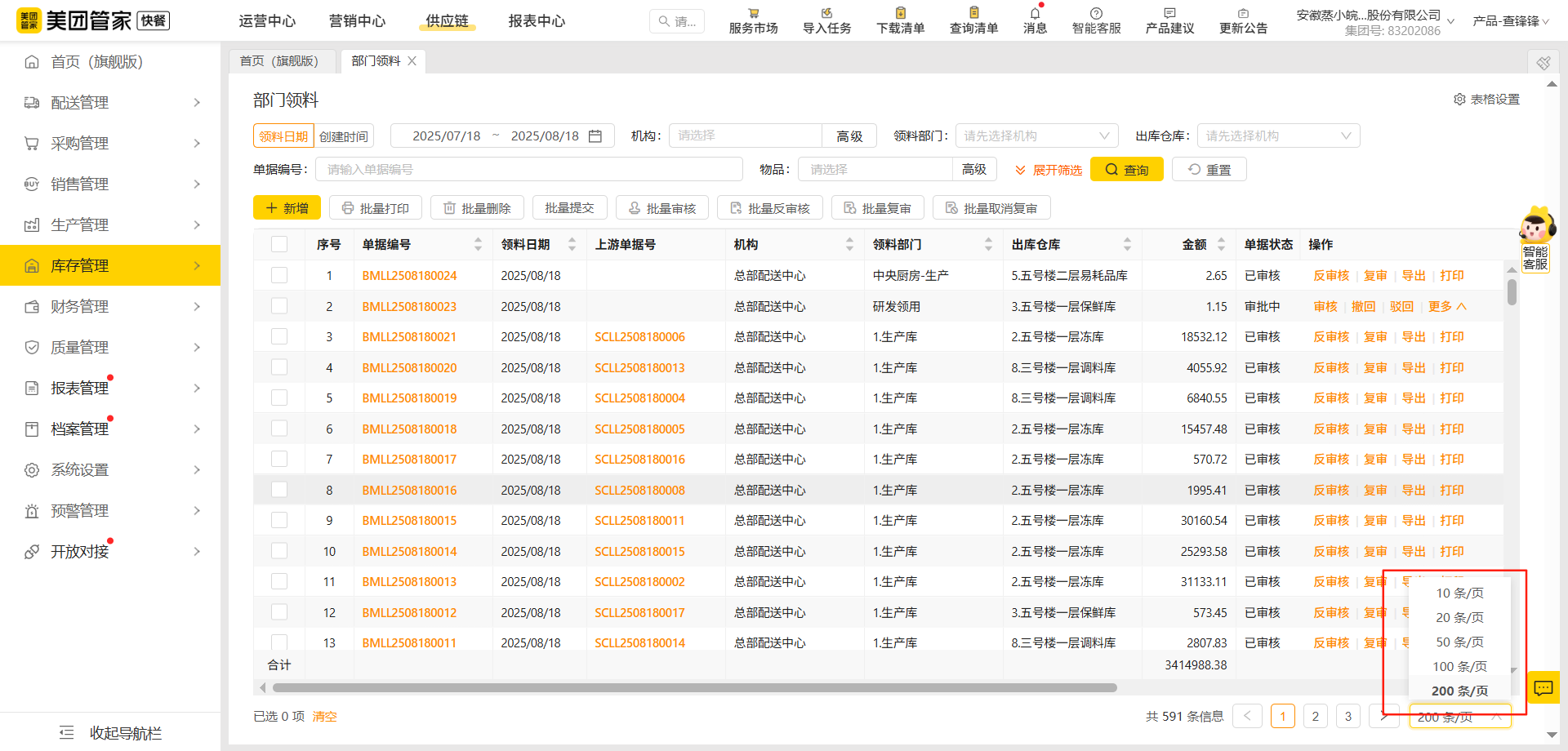
Task: Switch to the 报表中心 menu
Action: [537, 21]
